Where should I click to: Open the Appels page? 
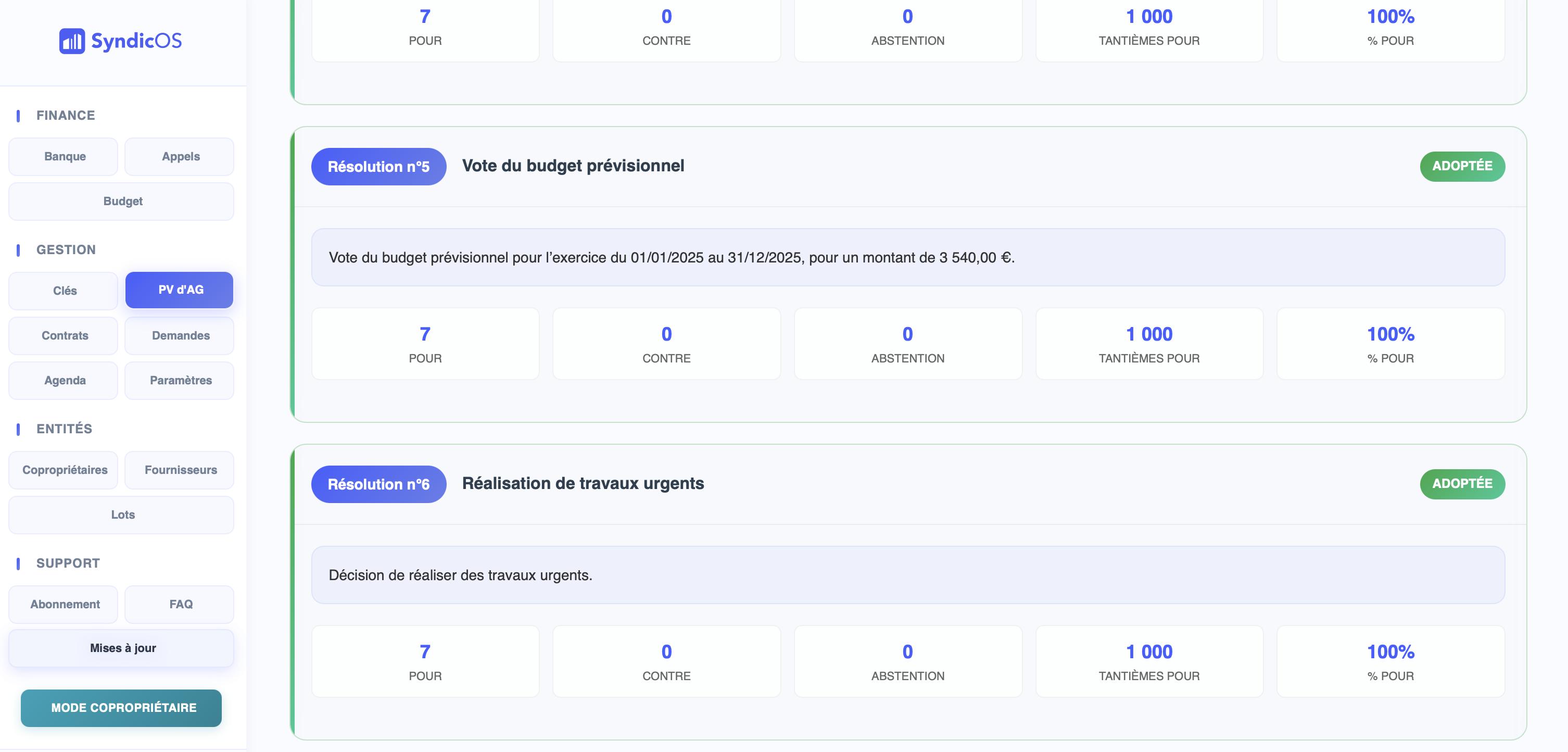coord(180,156)
